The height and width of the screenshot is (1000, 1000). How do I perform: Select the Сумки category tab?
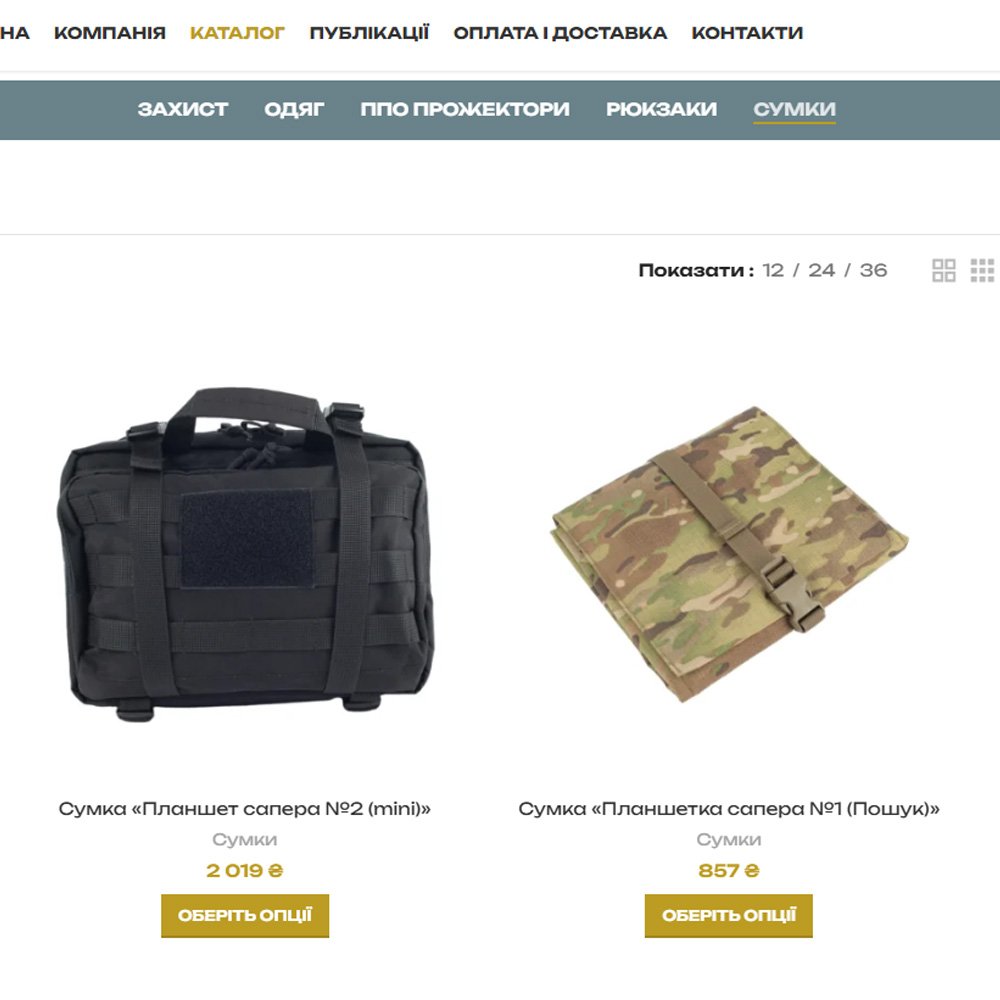coord(794,109)
